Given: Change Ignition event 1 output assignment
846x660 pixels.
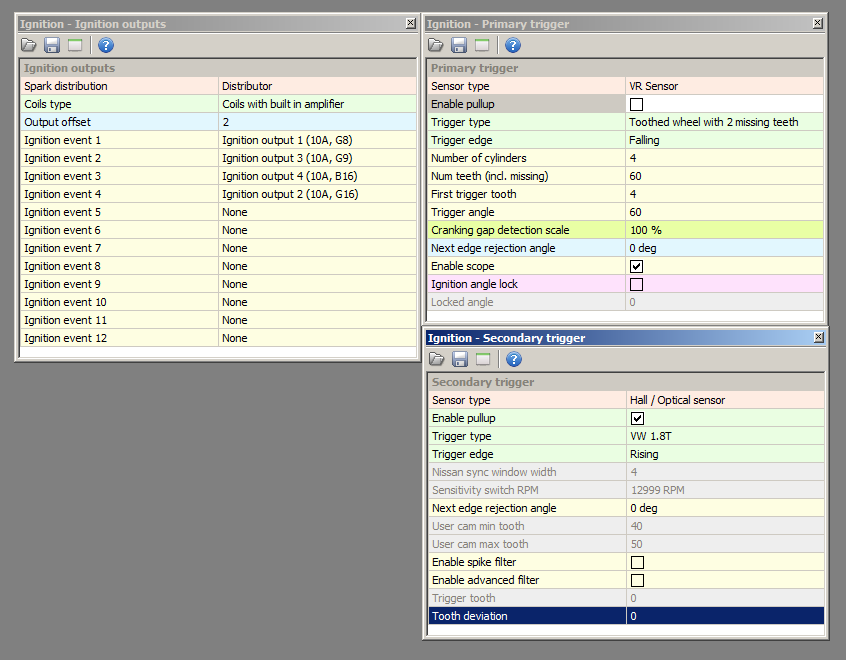Looking at the screenshot, I should coord(316,140).
